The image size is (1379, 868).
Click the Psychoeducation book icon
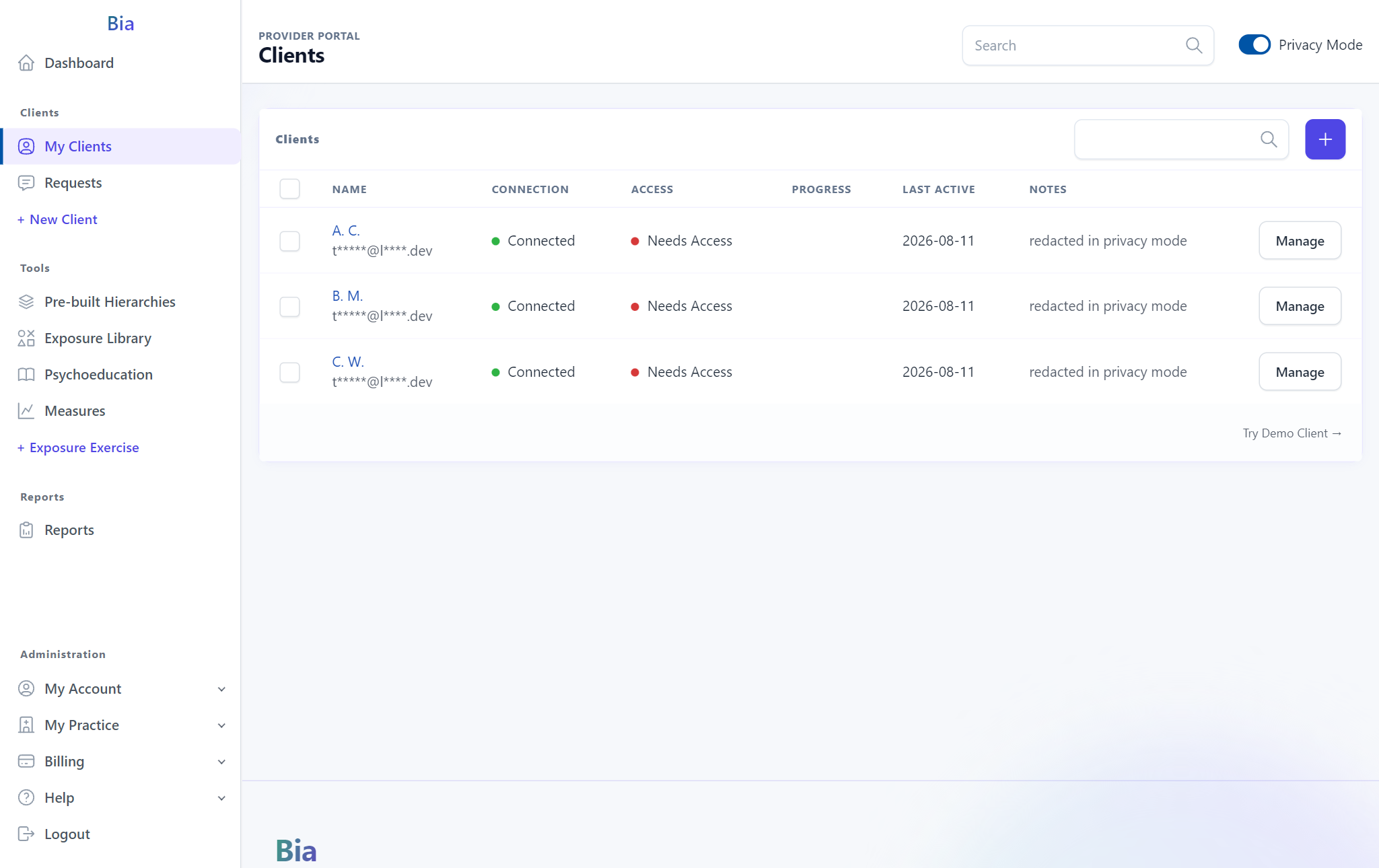point(26,374)
